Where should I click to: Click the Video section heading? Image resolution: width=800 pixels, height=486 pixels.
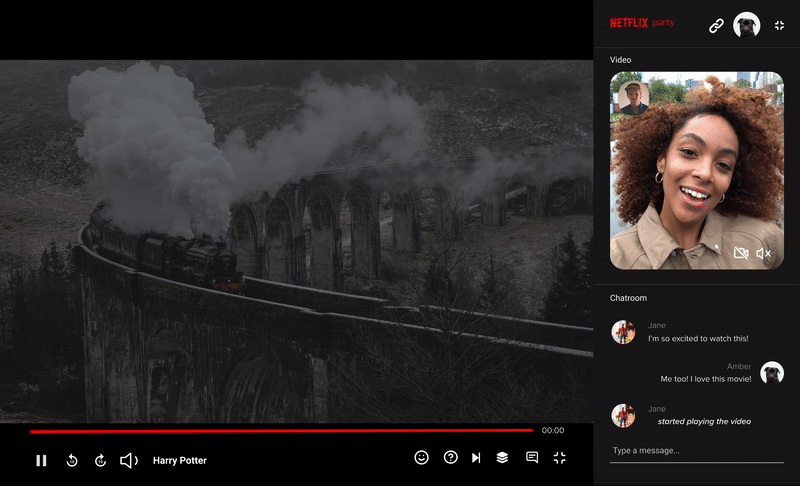coord(620,60)
